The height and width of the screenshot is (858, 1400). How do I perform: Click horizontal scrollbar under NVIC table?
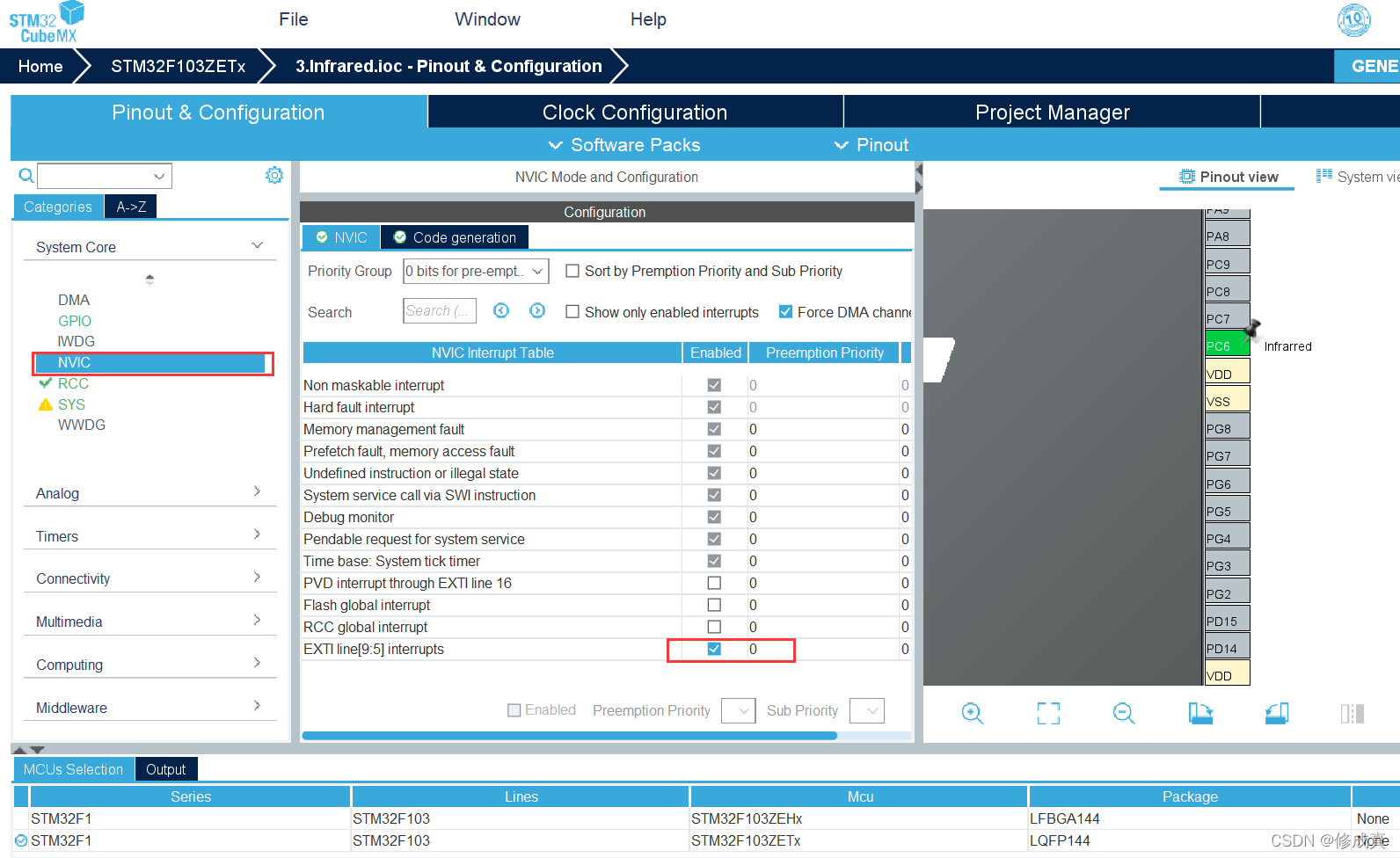tap(569, 736)
